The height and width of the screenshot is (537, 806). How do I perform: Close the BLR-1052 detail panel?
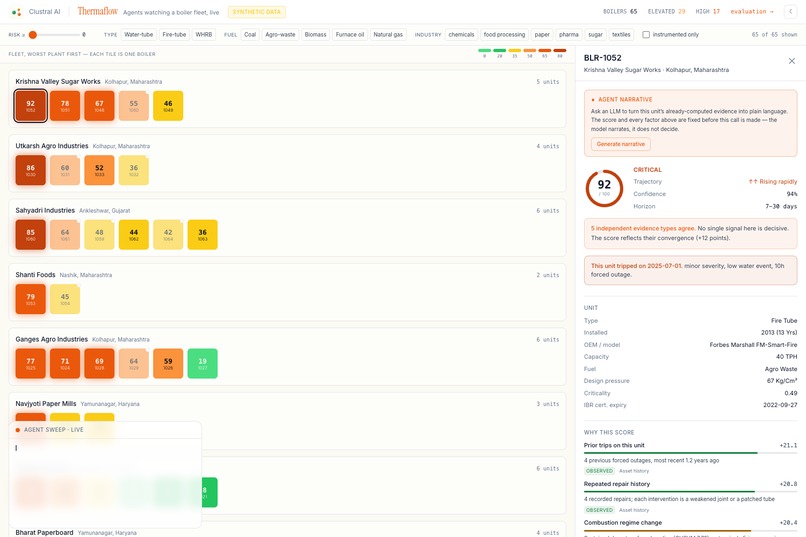point(792,61)
